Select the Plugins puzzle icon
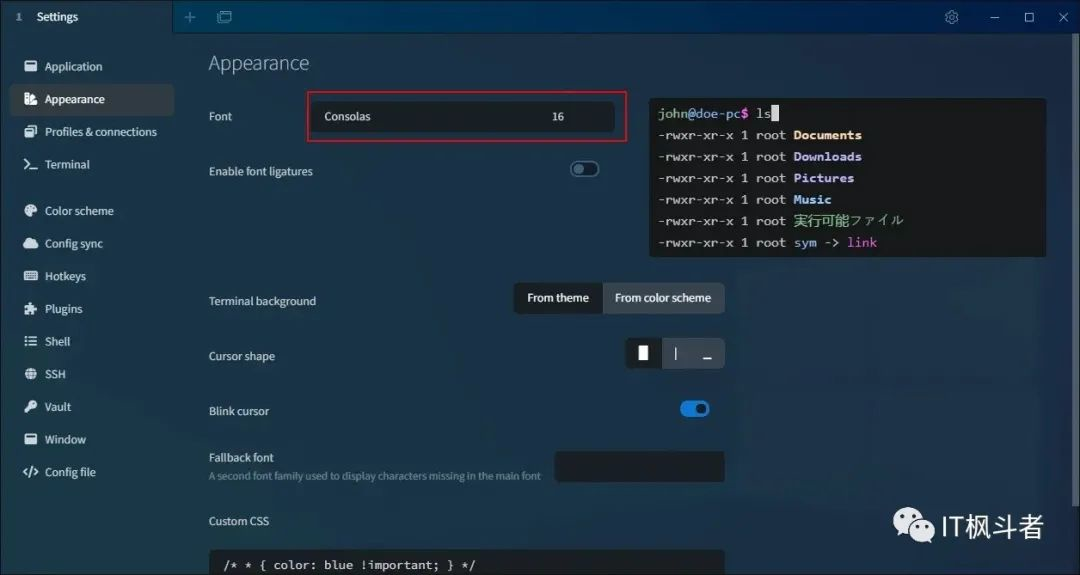 pyautogui.click(x=30, y=309)
